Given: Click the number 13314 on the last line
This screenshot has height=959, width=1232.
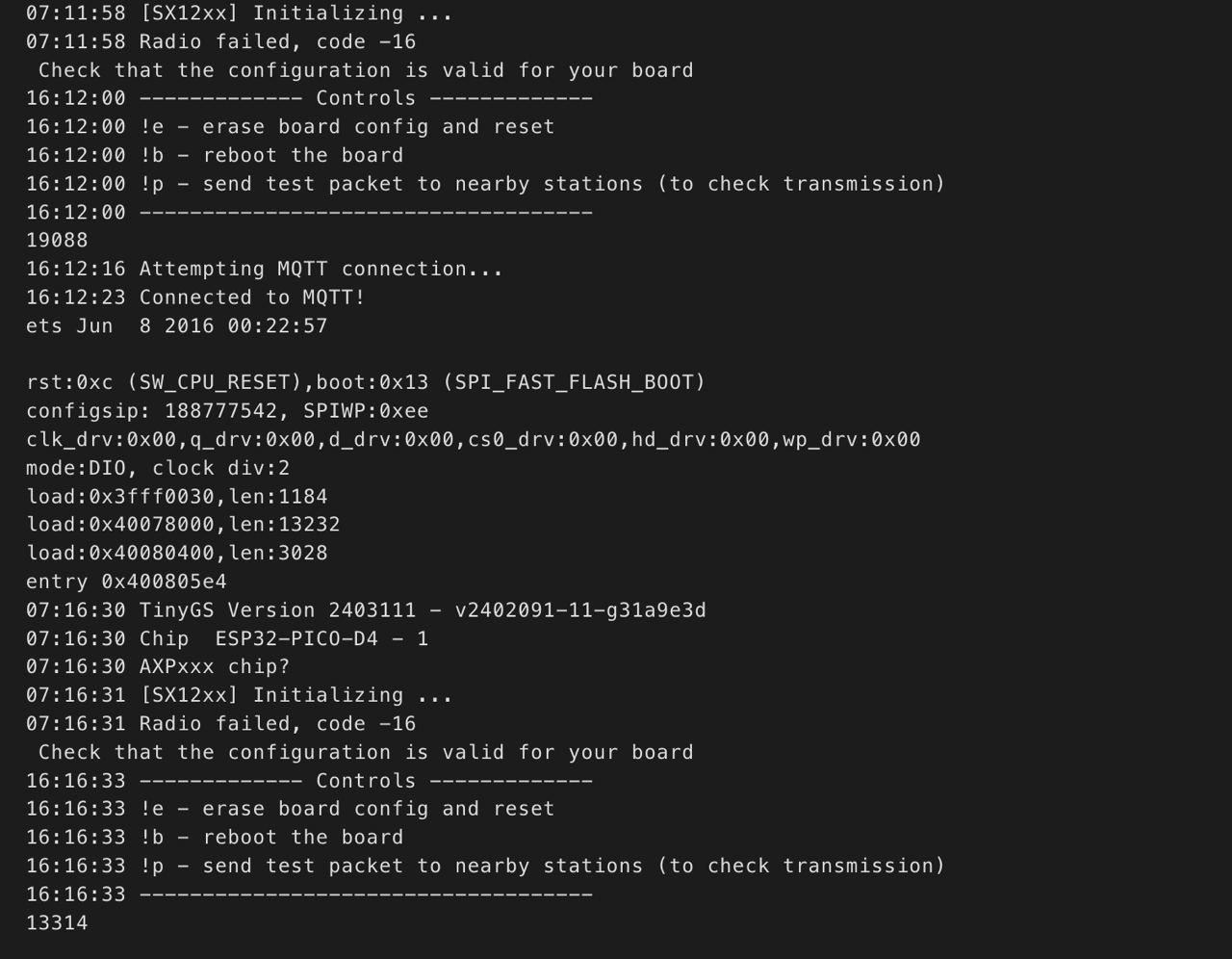Looking at the screenshot, I should (57, 922).
